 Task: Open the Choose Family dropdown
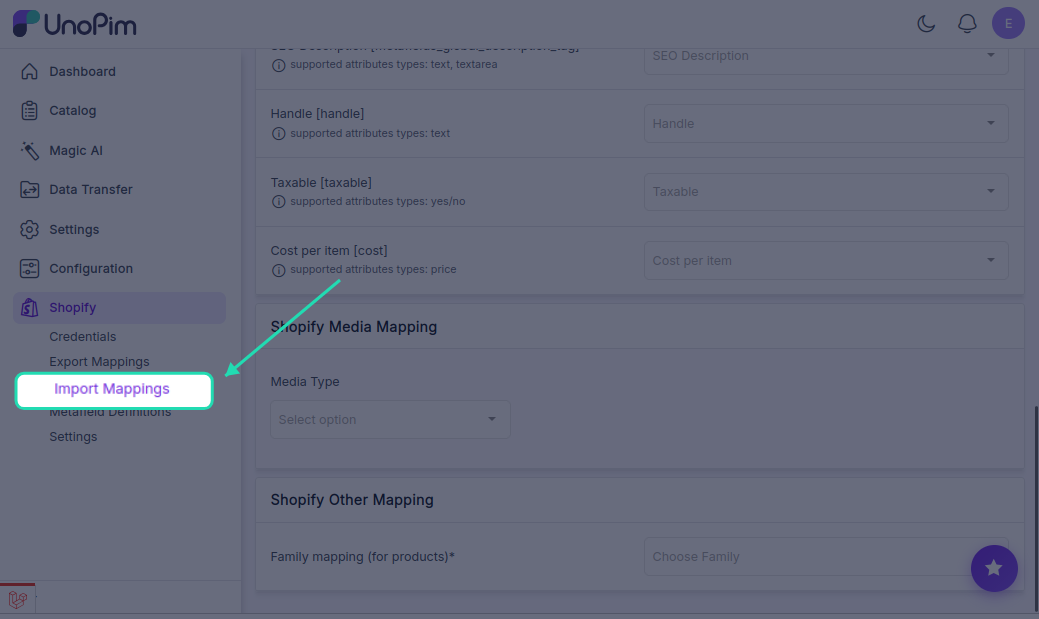click(x=826, y=557)
